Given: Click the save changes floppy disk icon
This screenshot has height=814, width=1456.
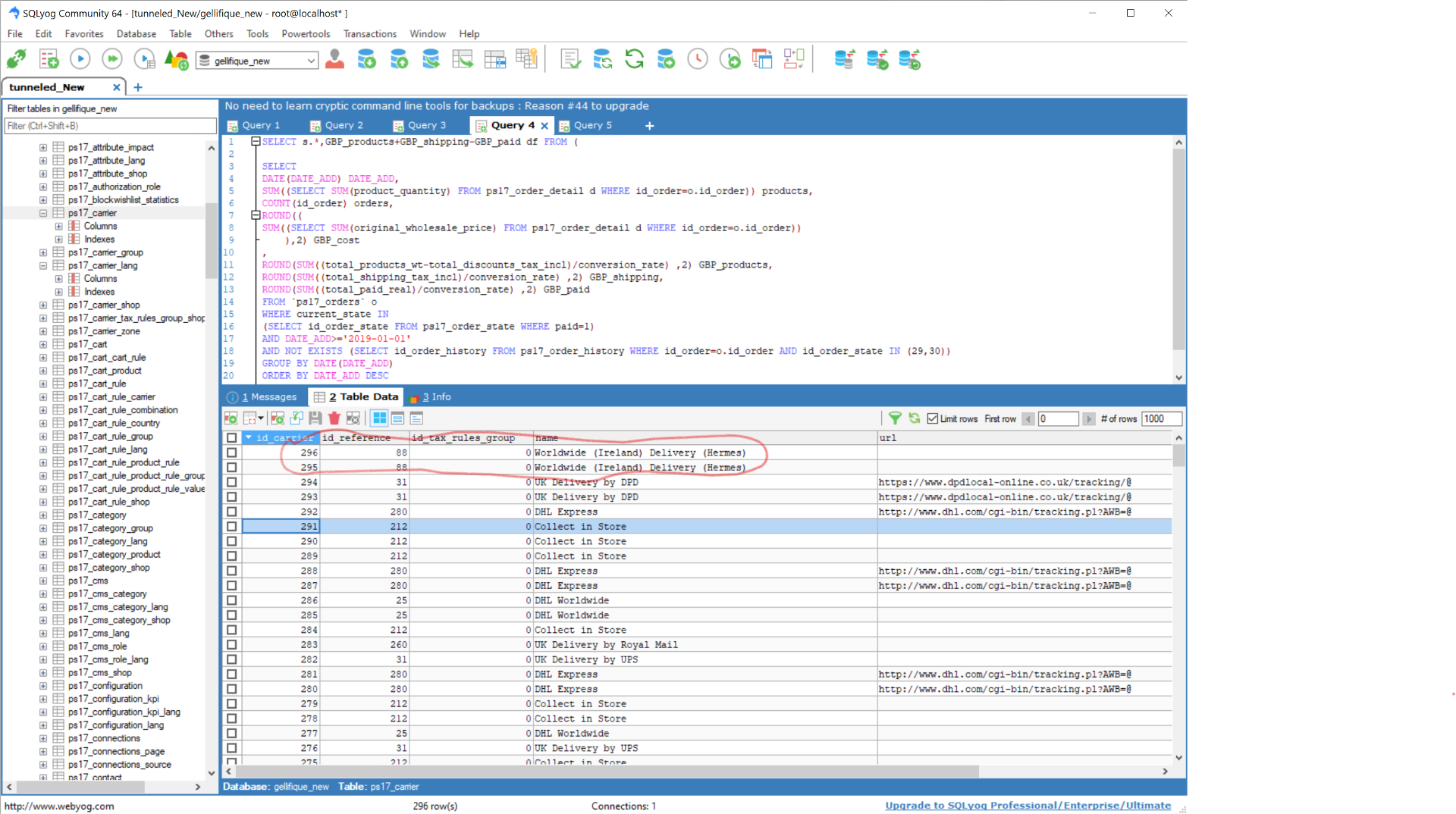Looking at the screenshot, I should pyautogui.click(x=315, y=418).
